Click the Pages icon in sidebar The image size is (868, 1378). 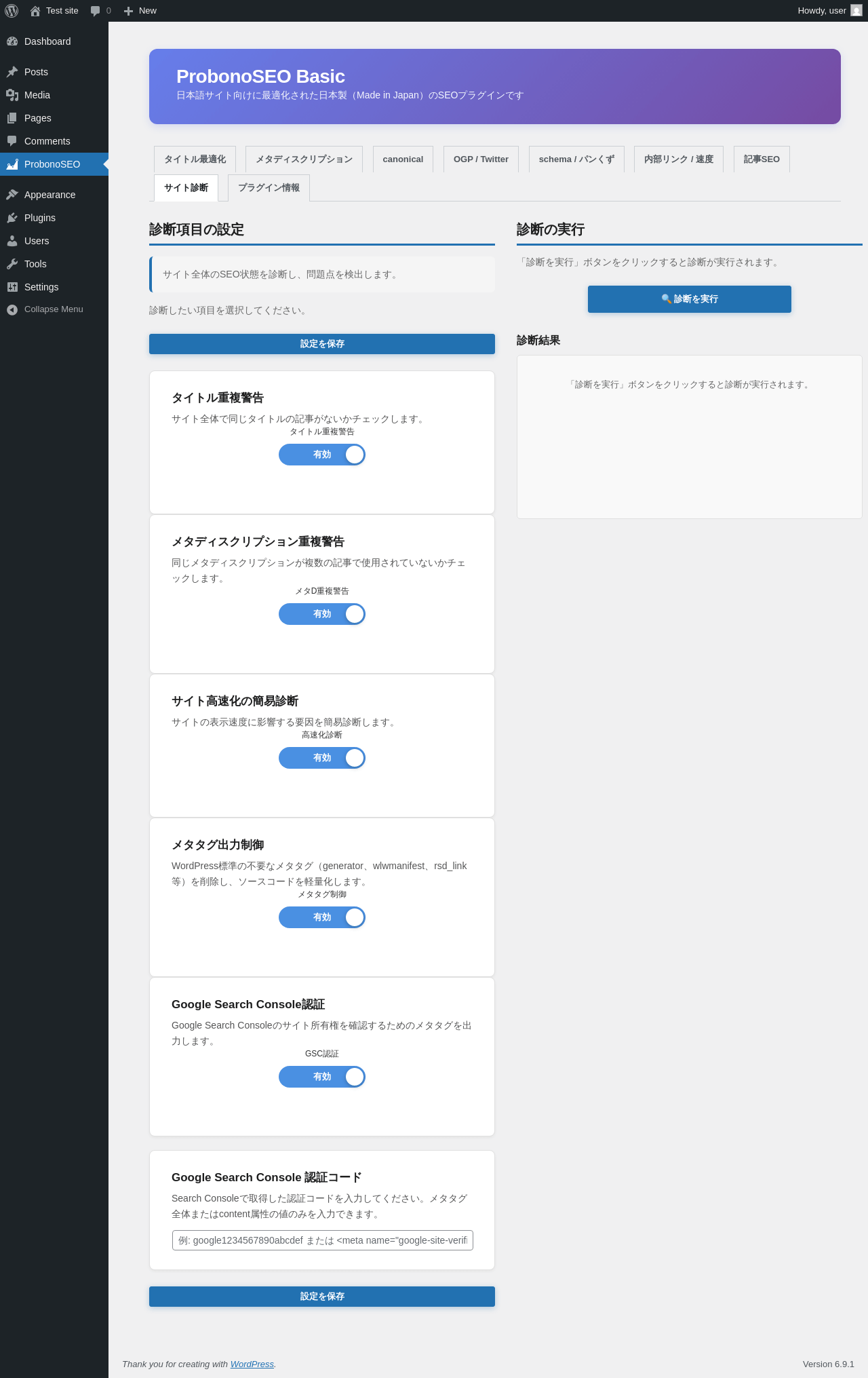pyautogui.click(x=12, y=118)
